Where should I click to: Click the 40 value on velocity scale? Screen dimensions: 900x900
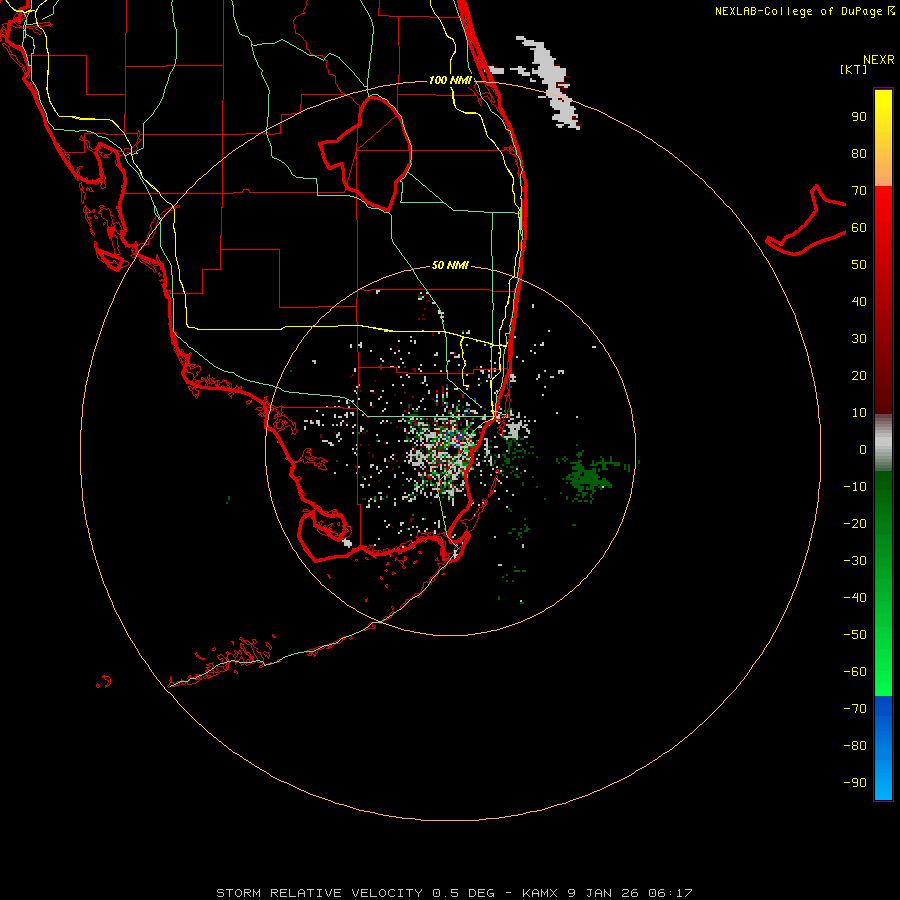pos(859,301)
